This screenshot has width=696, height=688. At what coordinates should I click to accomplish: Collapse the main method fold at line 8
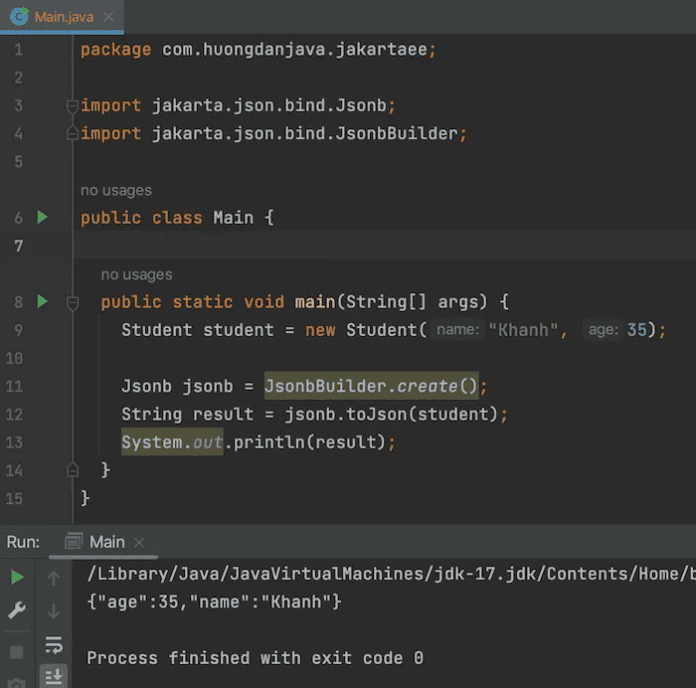[x=71, y=302]
